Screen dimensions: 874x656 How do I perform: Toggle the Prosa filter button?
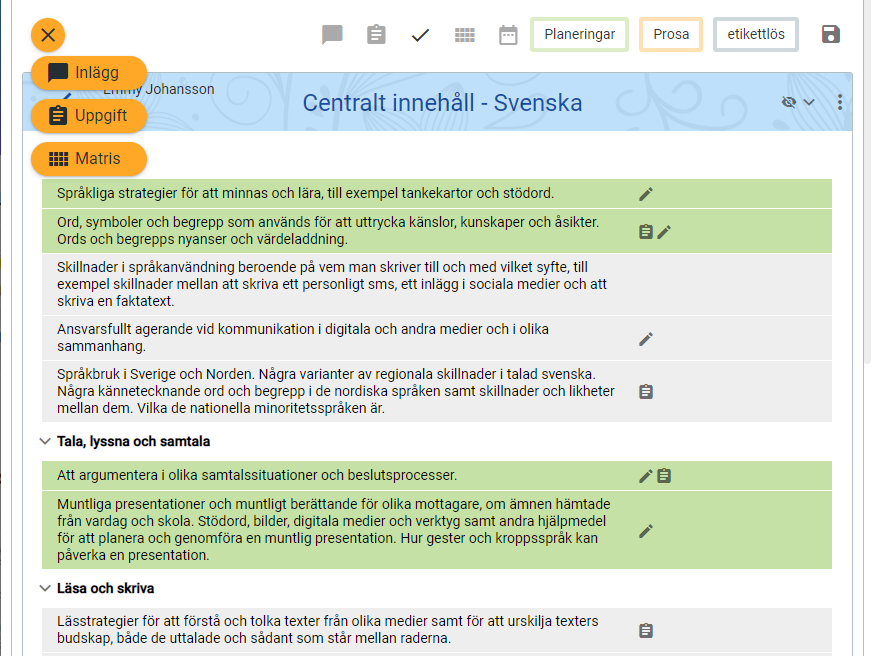tap(671, 35)
